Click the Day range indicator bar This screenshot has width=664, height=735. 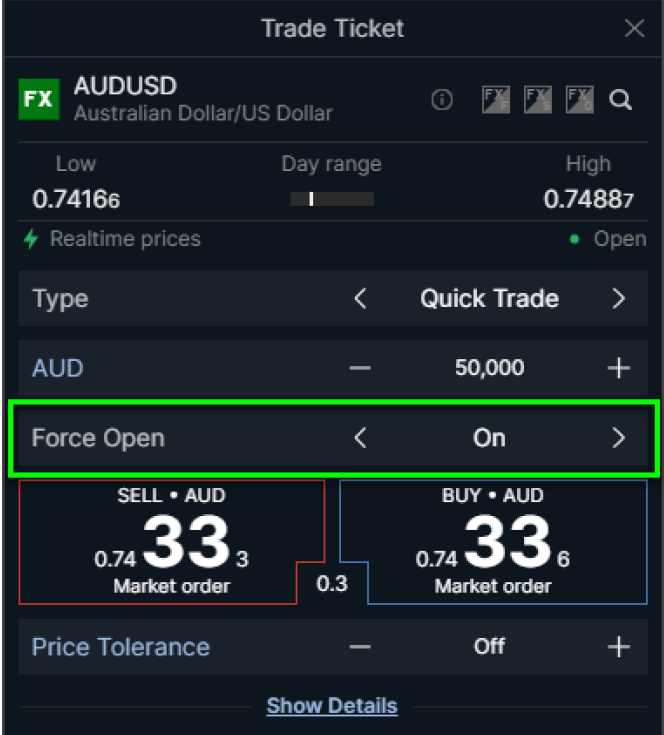tap(332, 199)
